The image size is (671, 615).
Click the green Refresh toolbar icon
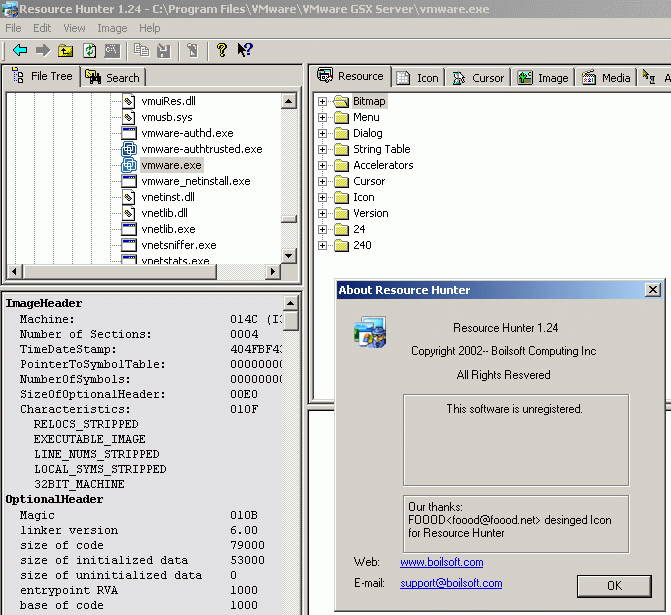(89, 51)
